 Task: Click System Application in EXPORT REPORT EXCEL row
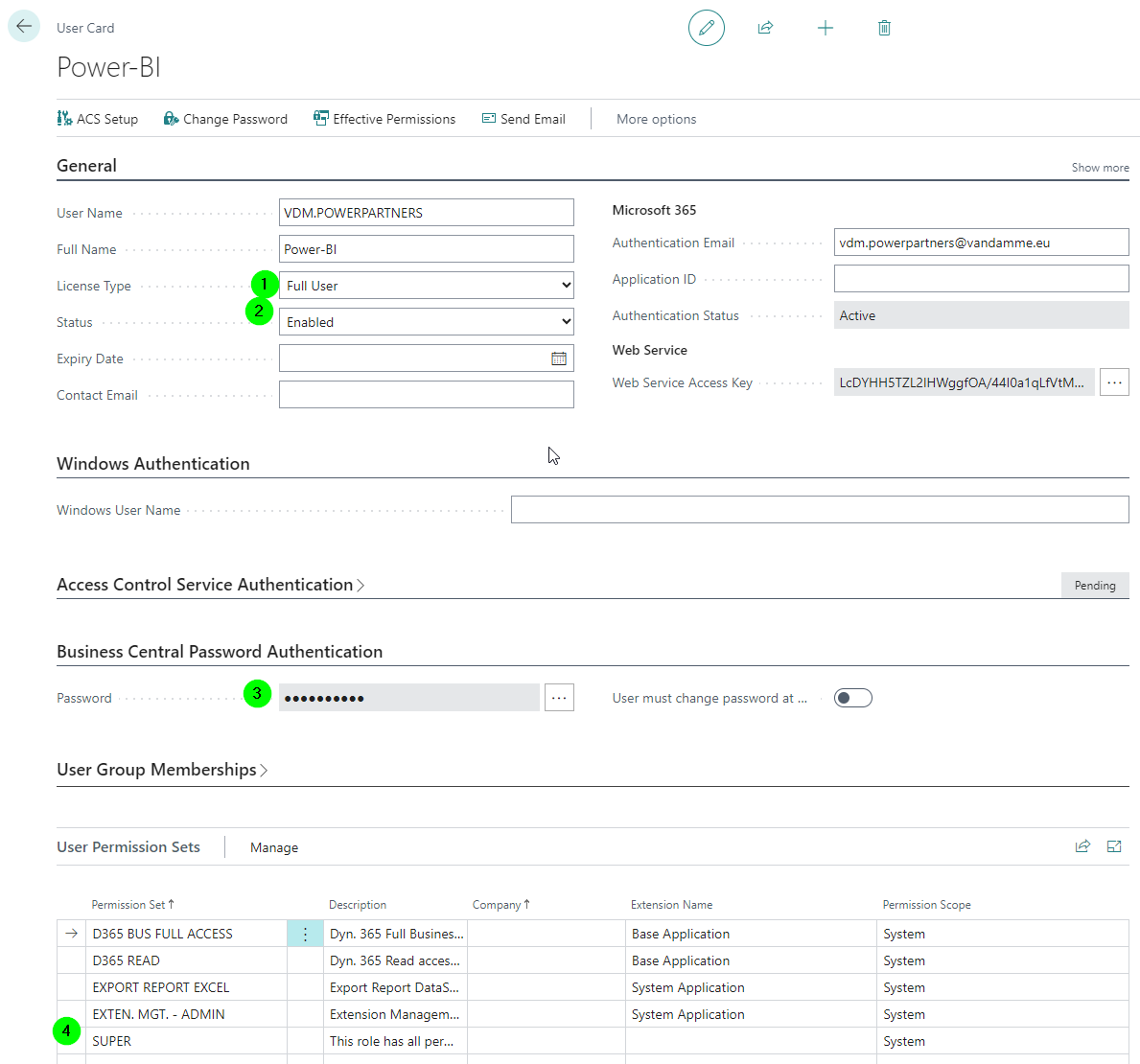coord(751,987)
